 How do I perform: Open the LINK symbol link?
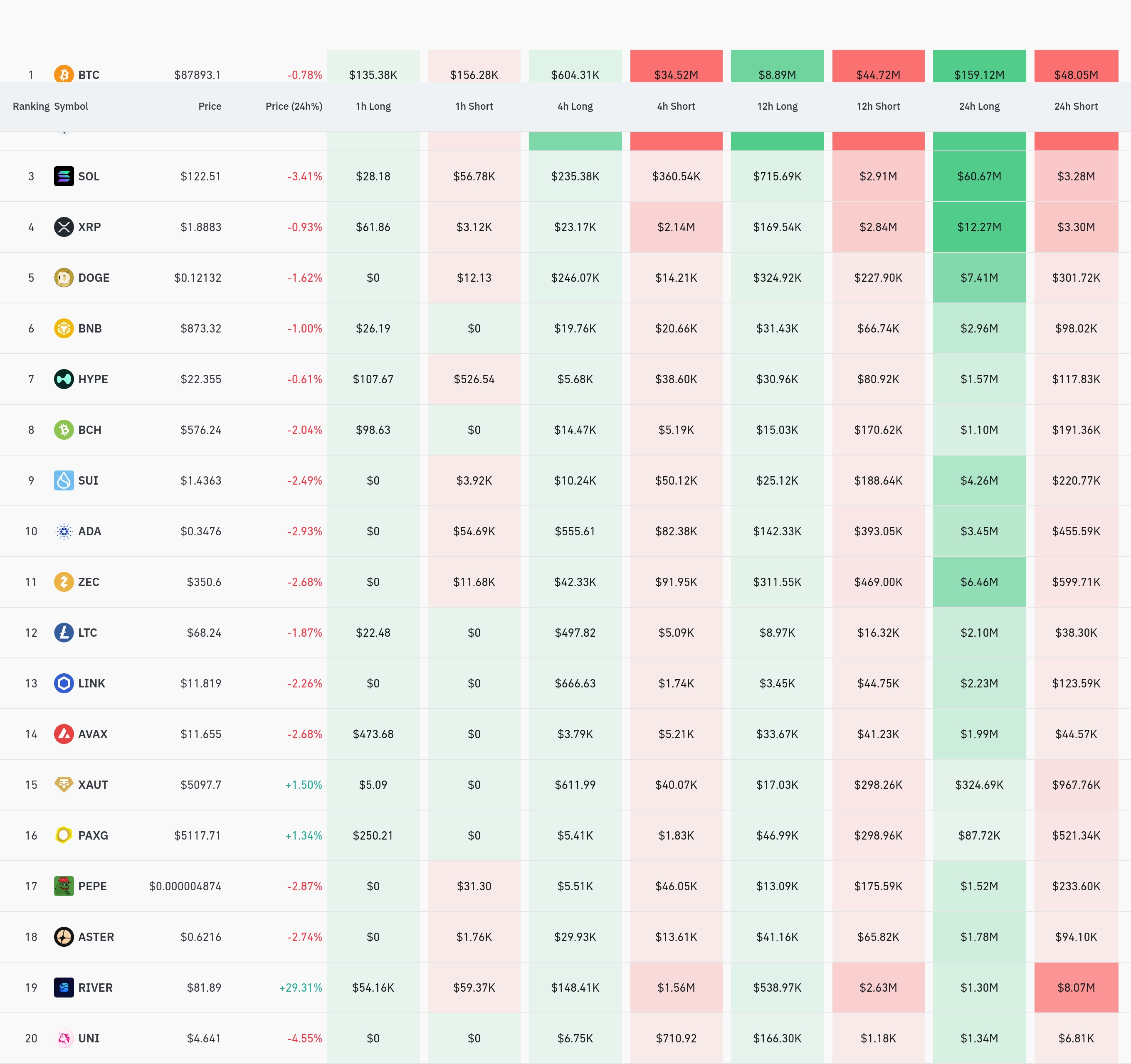91,684
